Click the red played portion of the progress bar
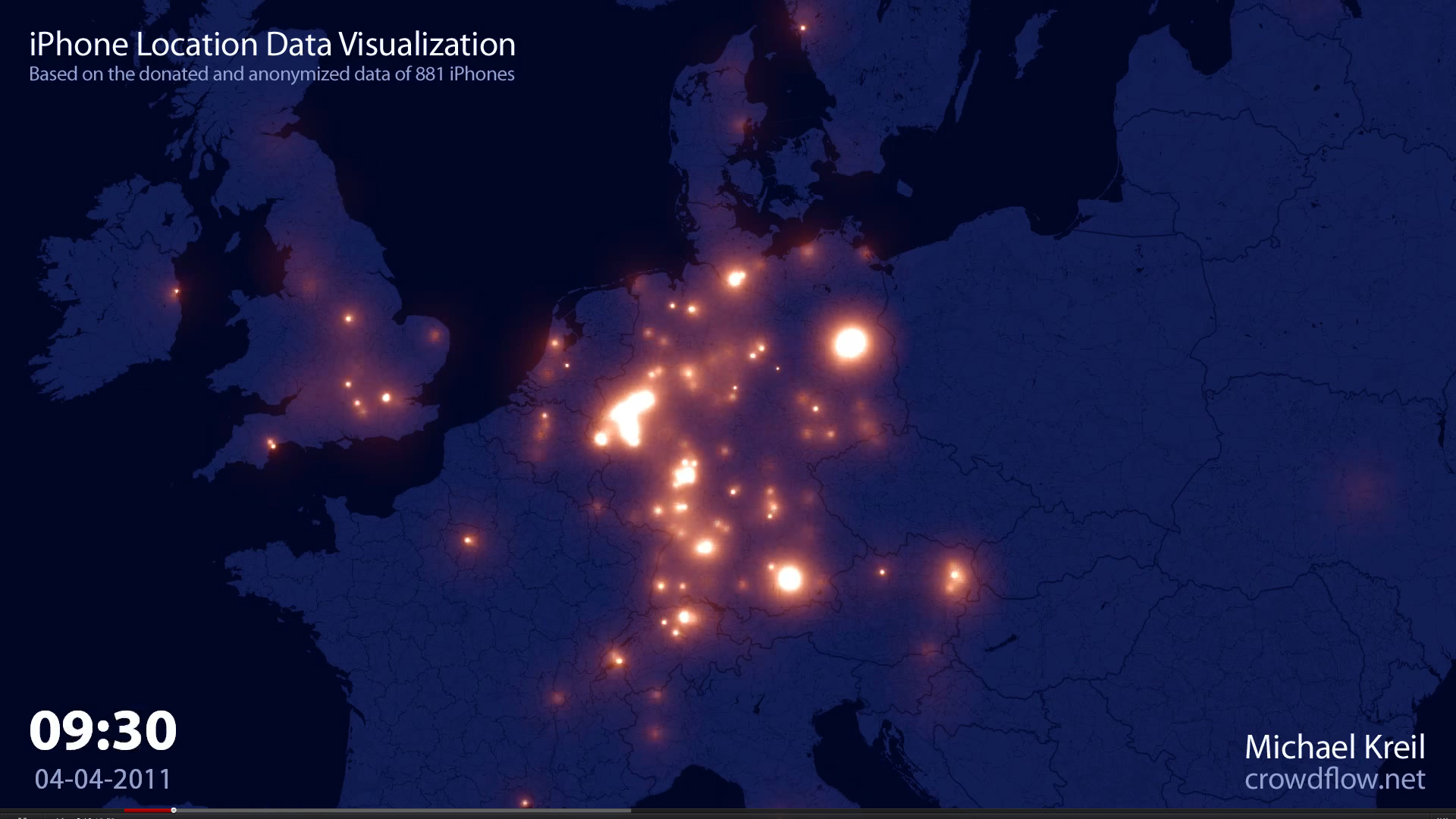1456x819 pixels. tap(148, 810)
